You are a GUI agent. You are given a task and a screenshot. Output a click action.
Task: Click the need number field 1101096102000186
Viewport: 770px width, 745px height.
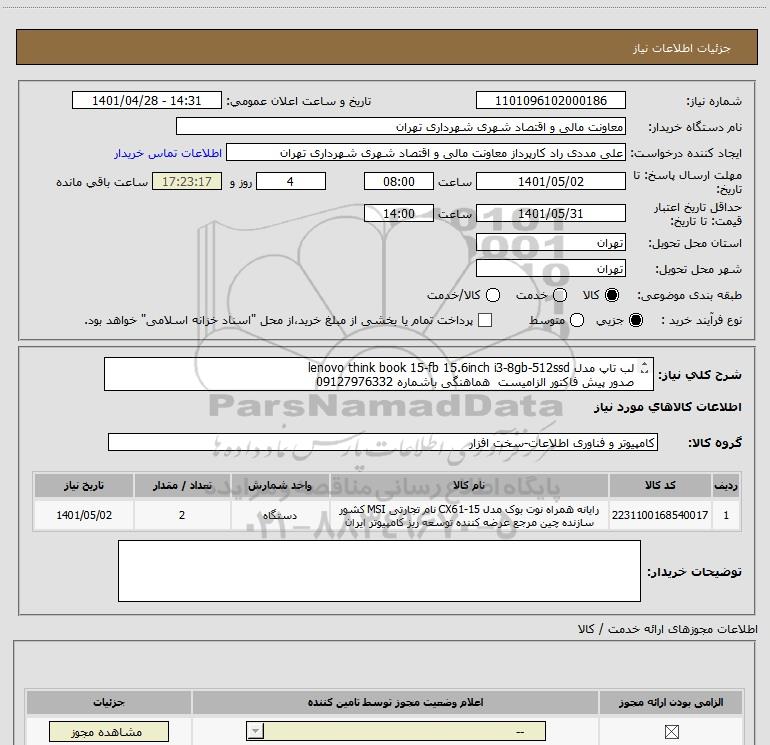pyautogui.click(x=550, y=100)
